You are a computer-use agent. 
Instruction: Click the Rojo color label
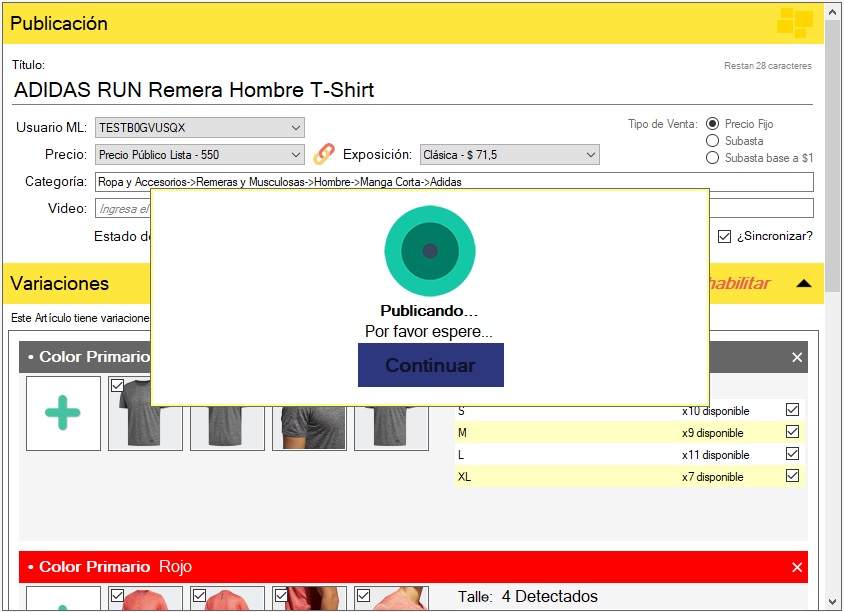175,567
